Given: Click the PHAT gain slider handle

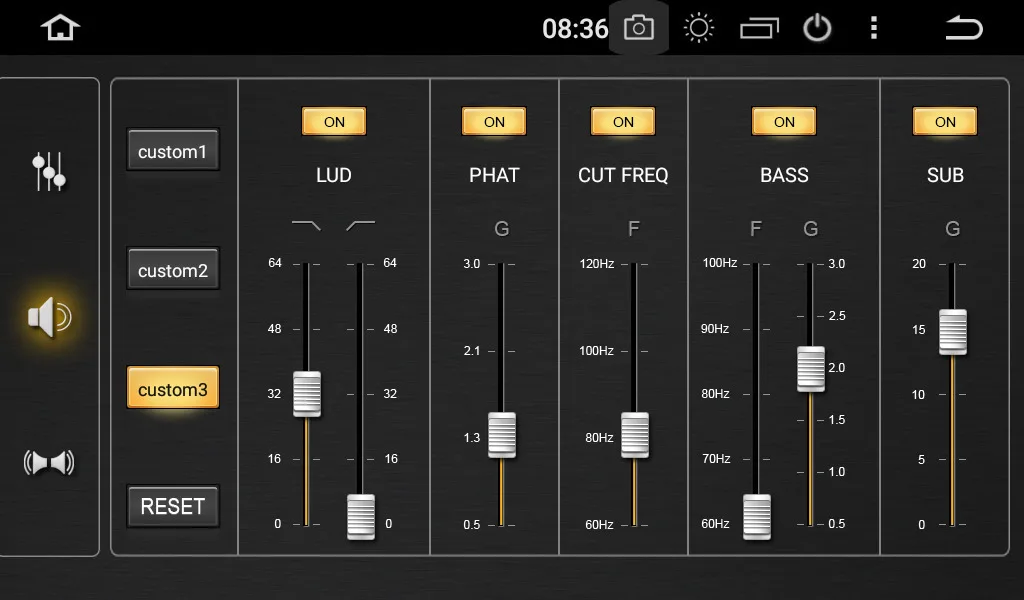Looking at the screenshot, I should pos(502,435).
